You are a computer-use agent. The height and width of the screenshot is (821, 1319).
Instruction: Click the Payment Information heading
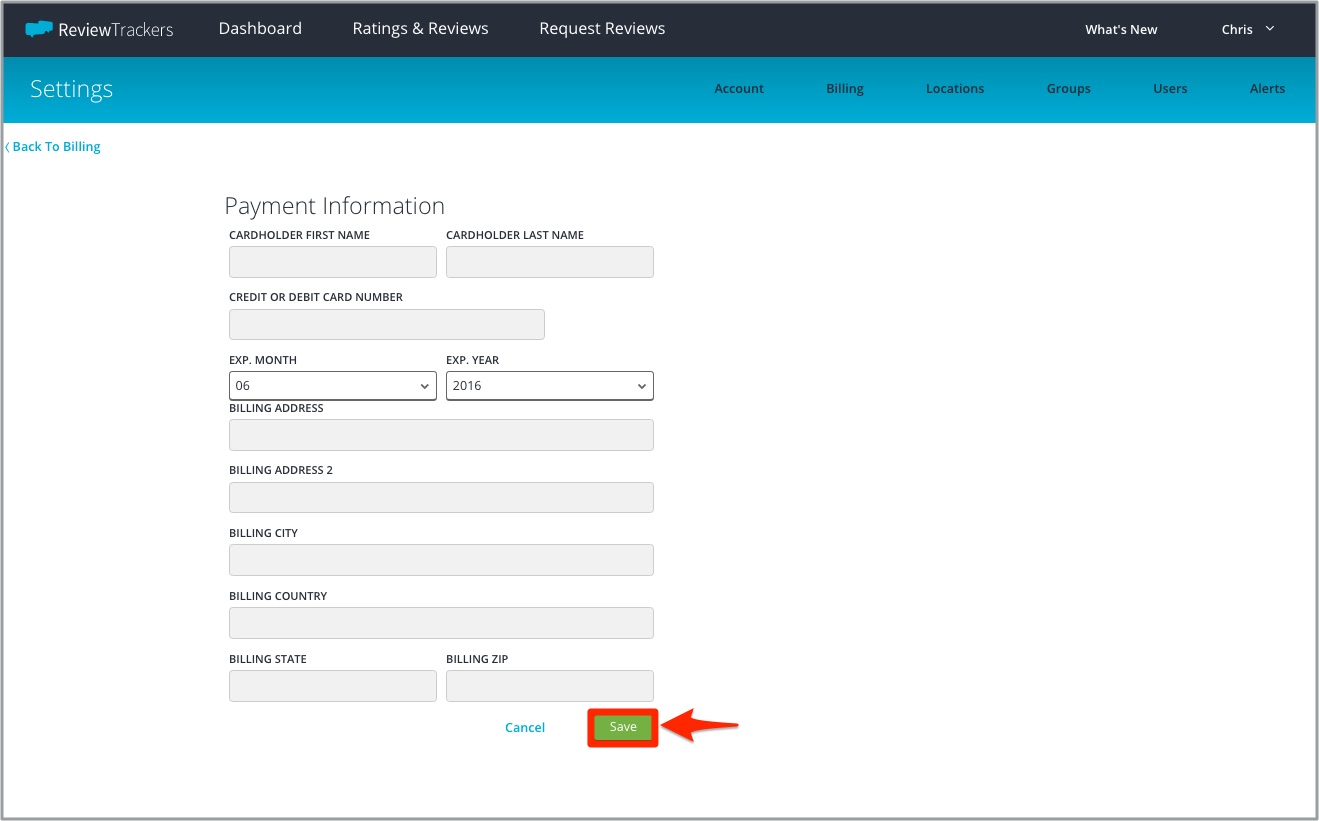pos(334,206)
